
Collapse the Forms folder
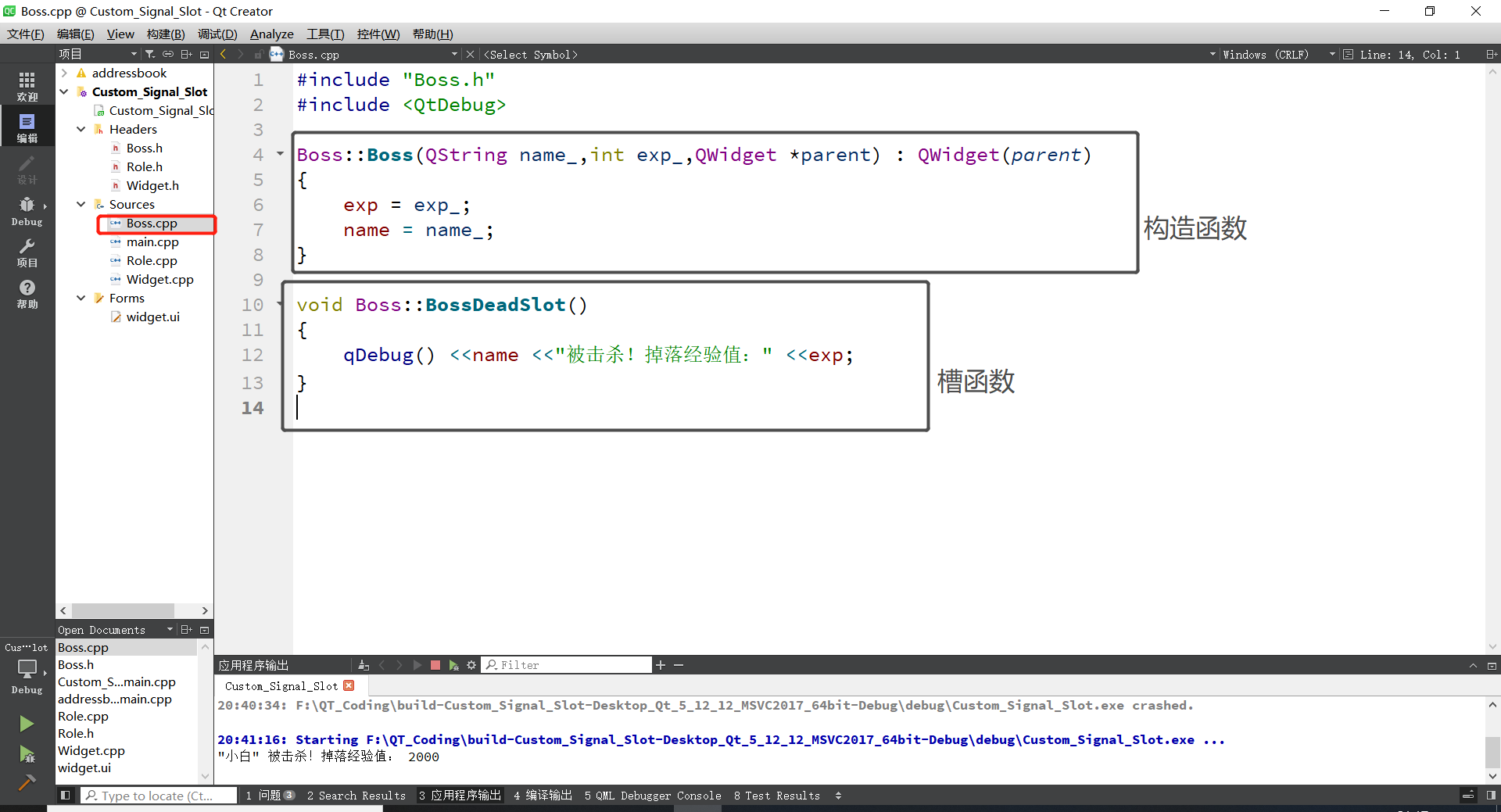click(x=81, y=298)
